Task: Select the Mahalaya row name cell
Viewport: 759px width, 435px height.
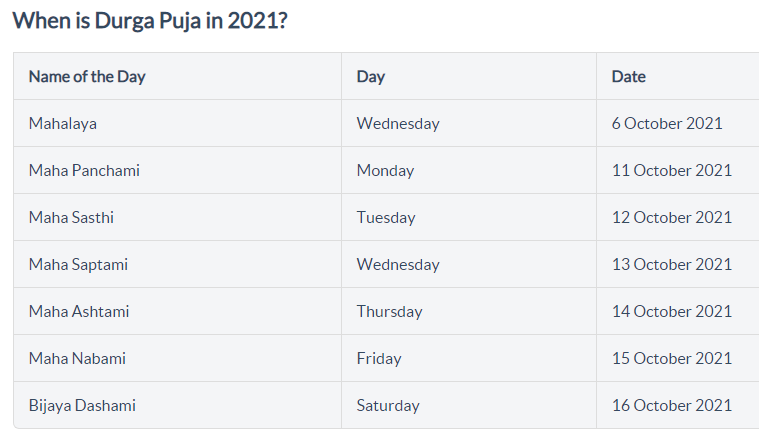Action: click(x=63, y=124)
